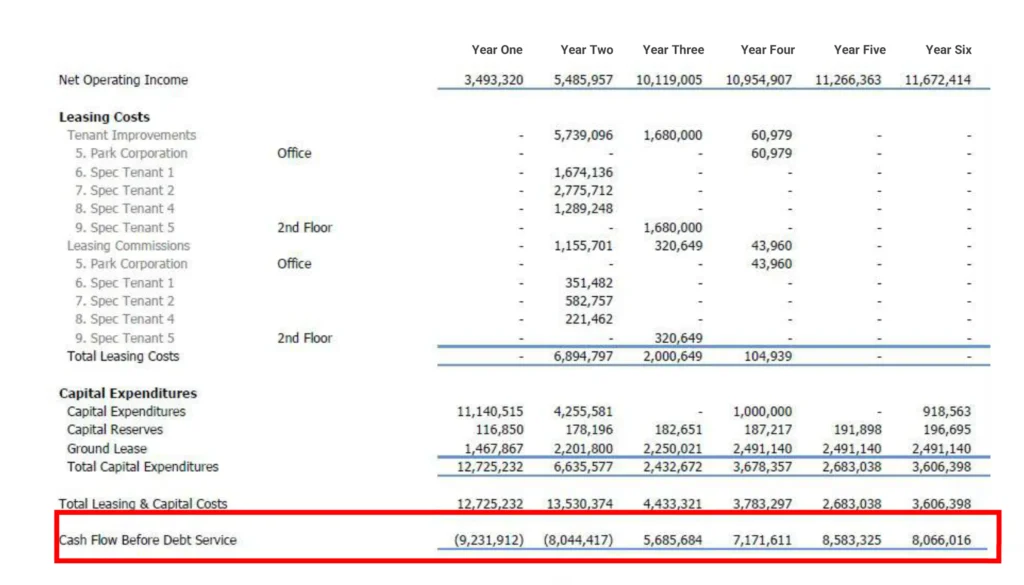This screenshot has width=1024, height=585.
Task: Click the Year One NOI value 3,493,320
Action: tap(494, 81)
